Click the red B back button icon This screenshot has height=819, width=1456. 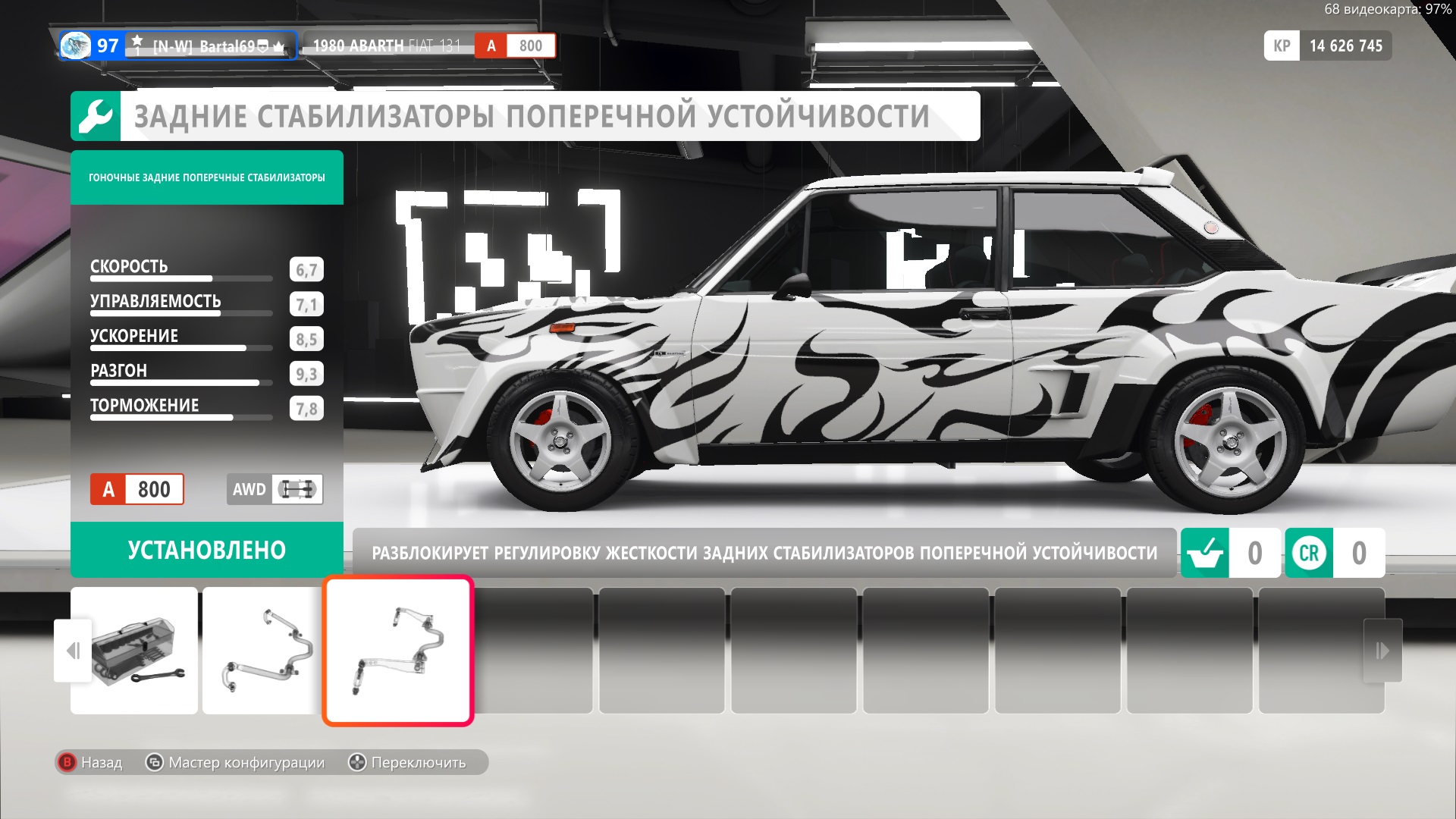67,762
